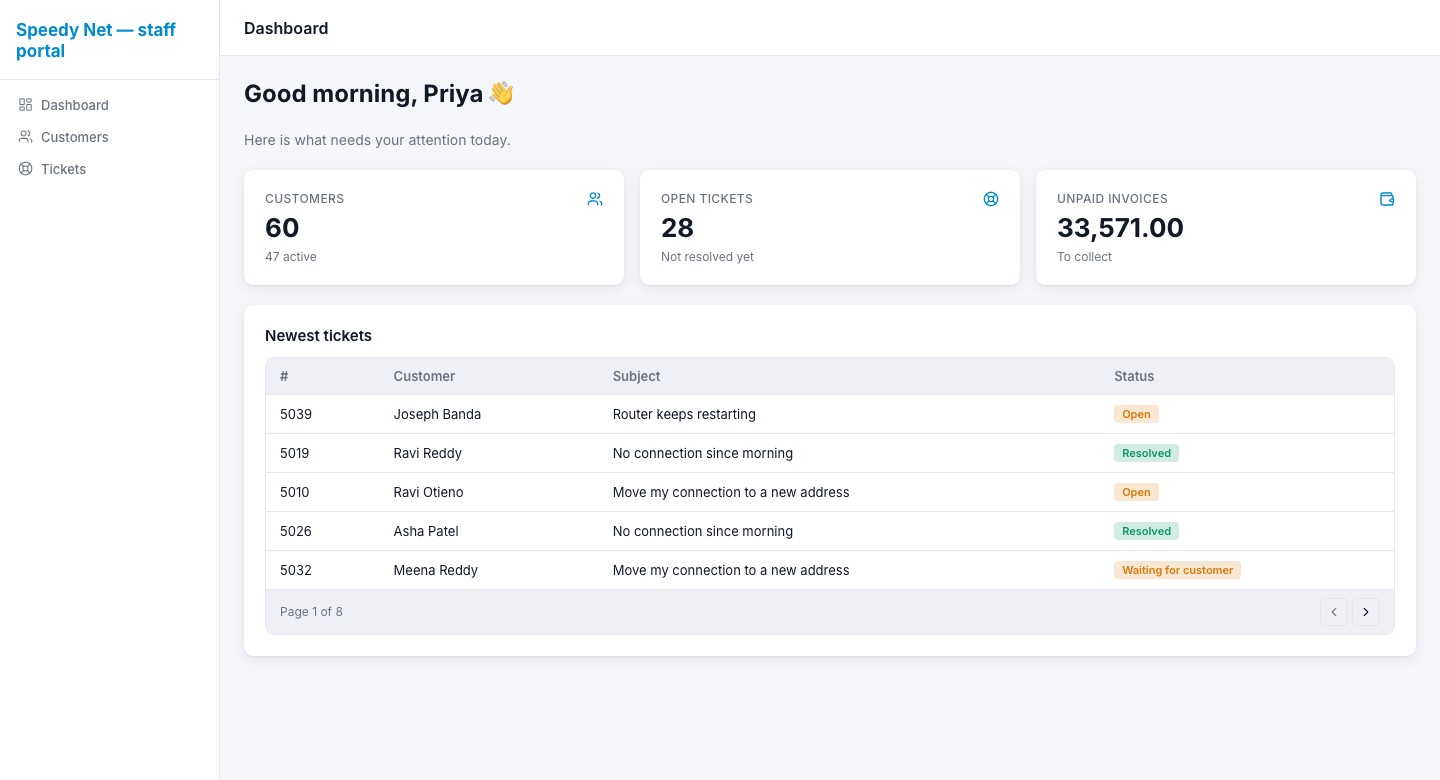This screenshot has width=1440, height=780.
Task: Click the Open status badge for ticket 5039
Action: click(1136, 414)
